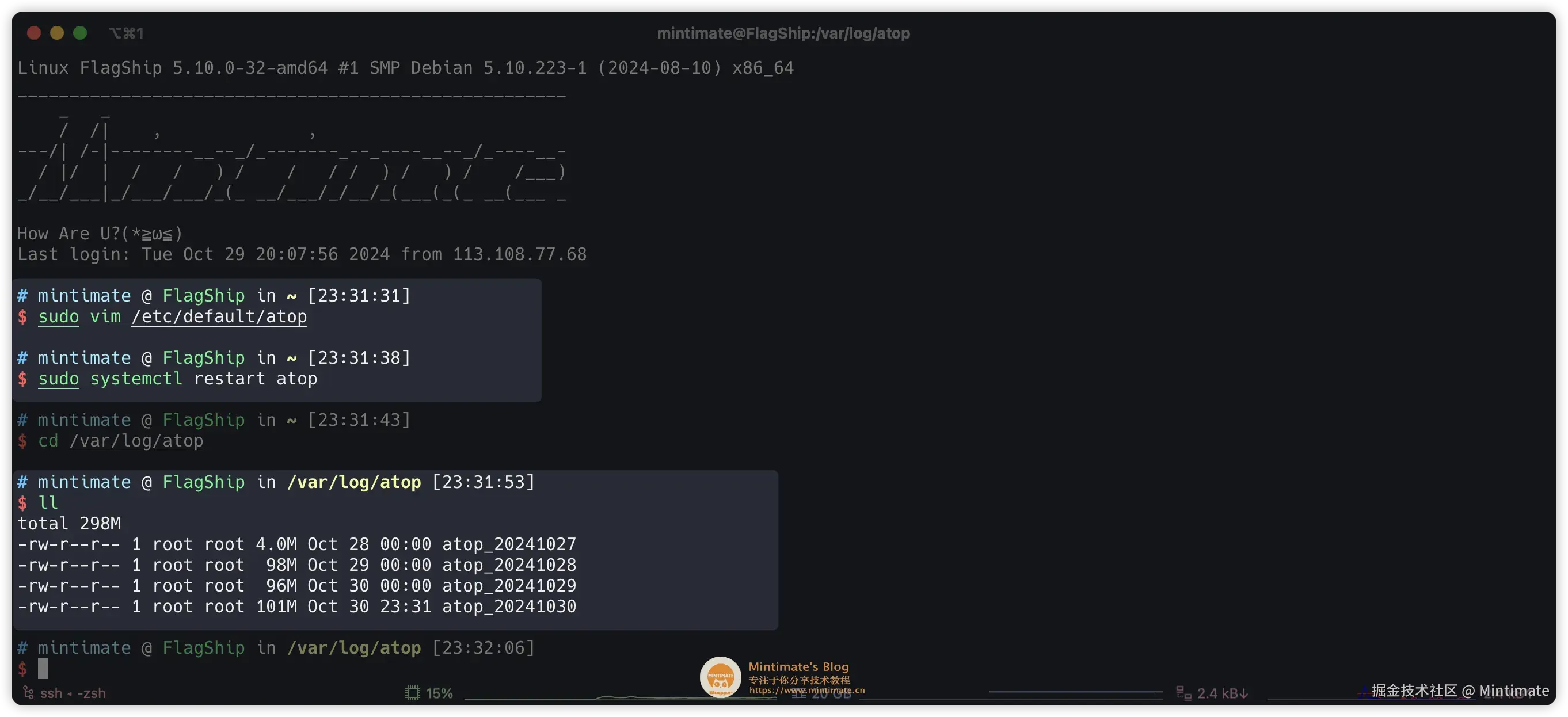Click the 15% CPU usage readout
1568x717 pixels.
click(439, 693)
